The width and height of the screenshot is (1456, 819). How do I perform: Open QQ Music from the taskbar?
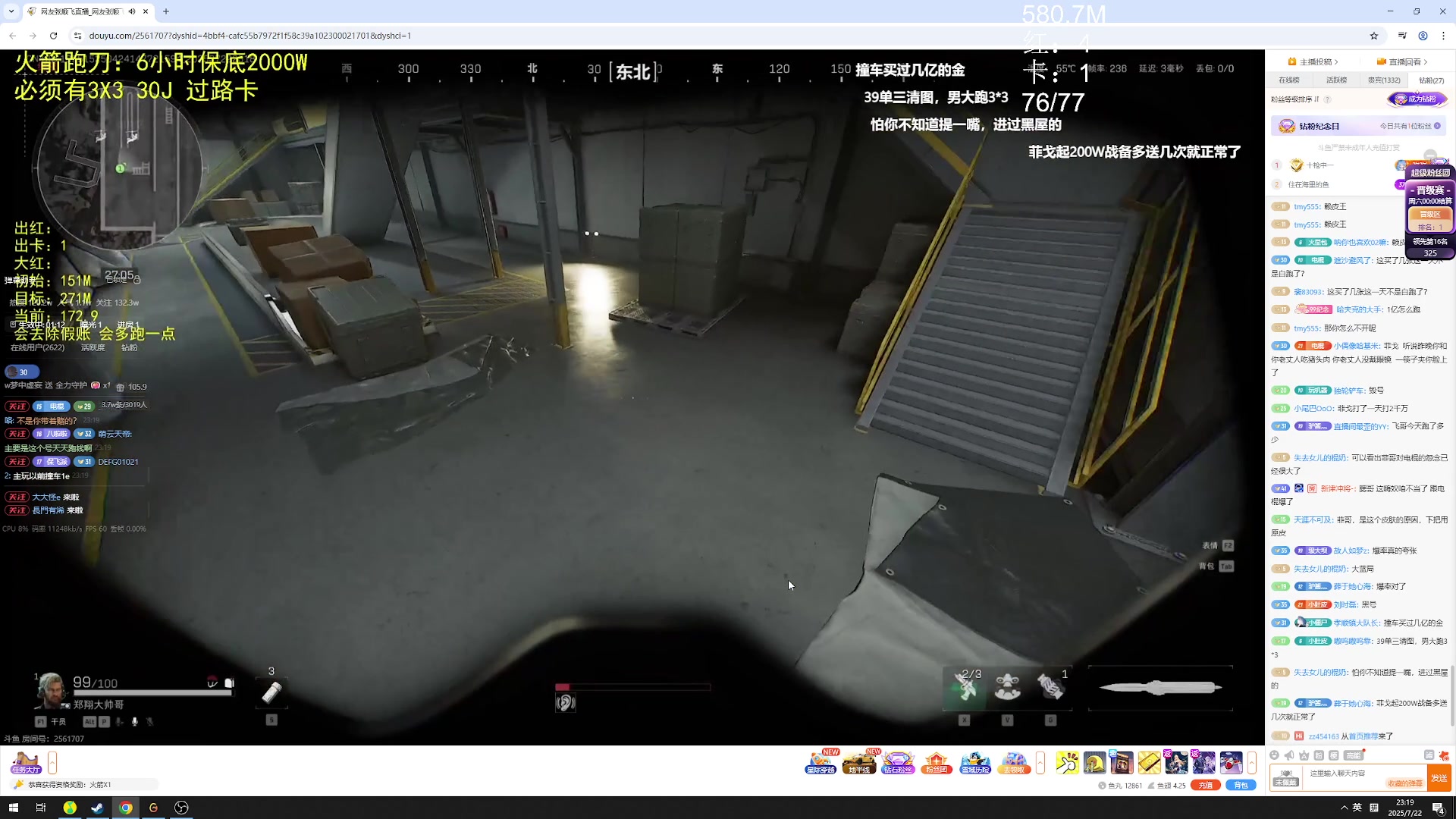click(x=70, y=808)
